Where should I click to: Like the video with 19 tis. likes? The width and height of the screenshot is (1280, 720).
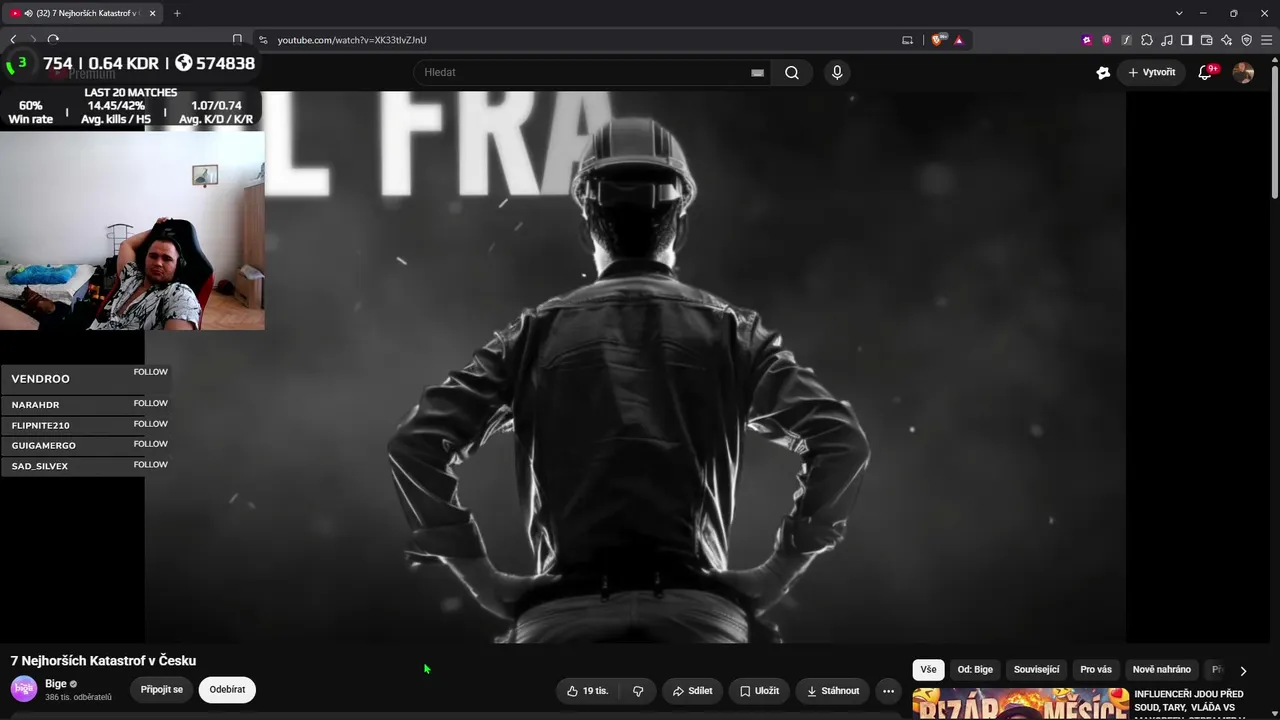click(588, 691)
